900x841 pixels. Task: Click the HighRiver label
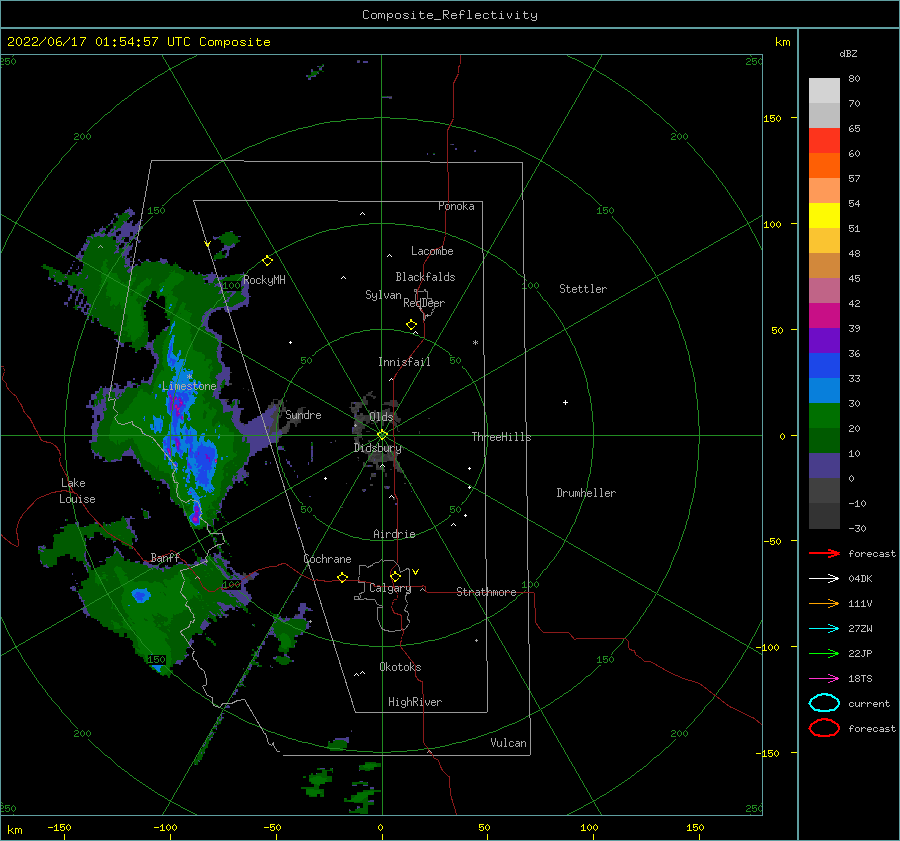tap(415, 702)
